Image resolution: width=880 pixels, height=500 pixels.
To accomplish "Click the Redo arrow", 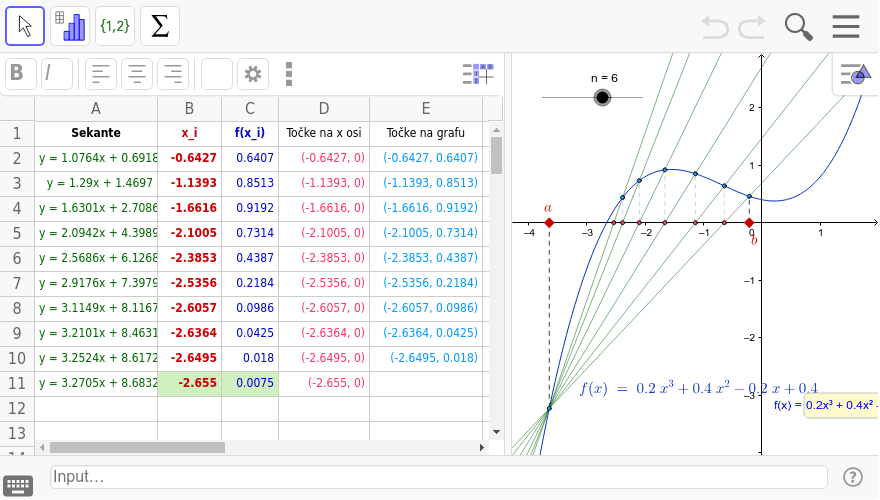I will click(x=752, y=27).
